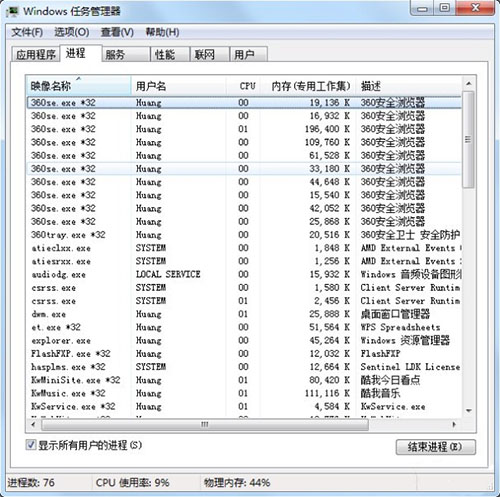The height and width of the screenshot is (497, 500).
Task: Click the WPS Spreadsheets description cell
Action: (400, 327)
